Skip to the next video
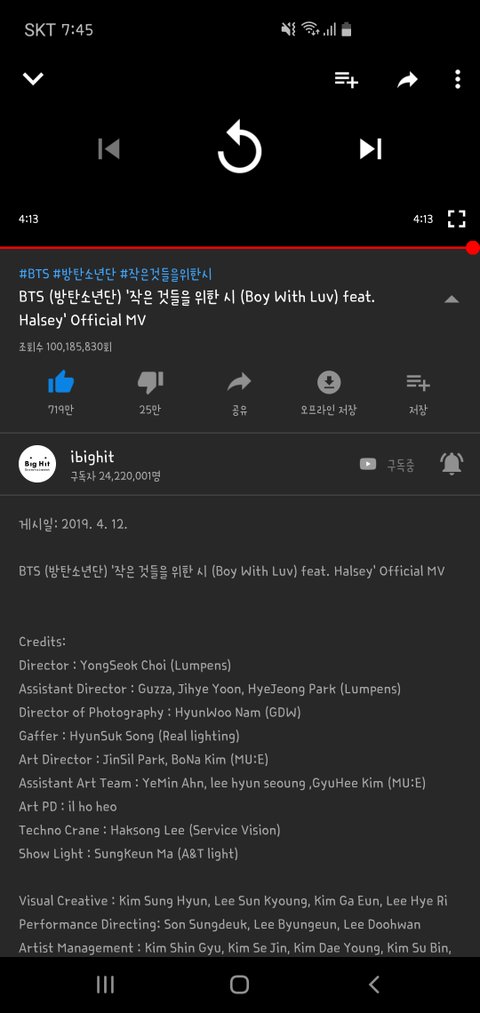 tap(370, 149)
